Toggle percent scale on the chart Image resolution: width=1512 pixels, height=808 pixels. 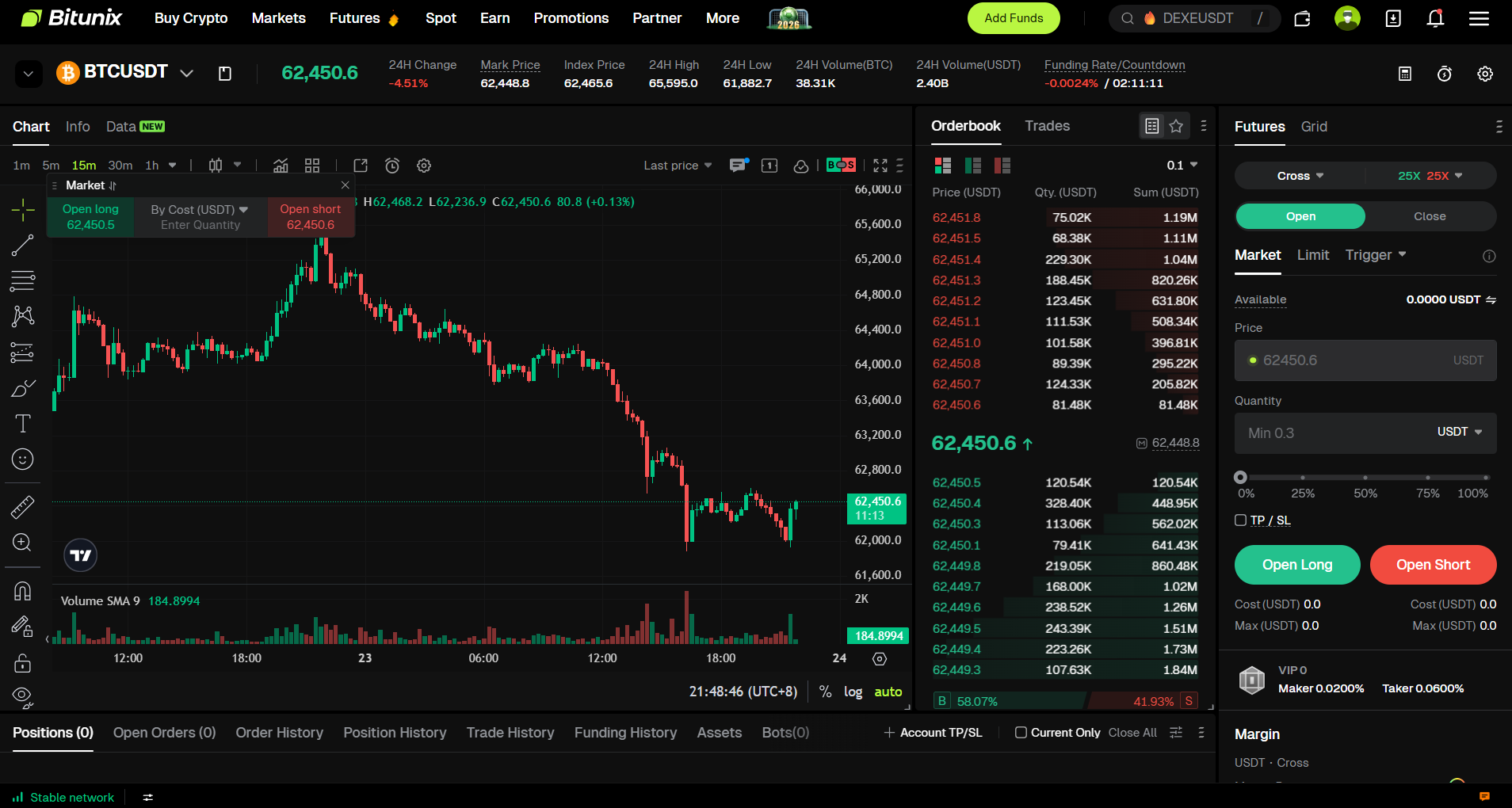(825, 692)
